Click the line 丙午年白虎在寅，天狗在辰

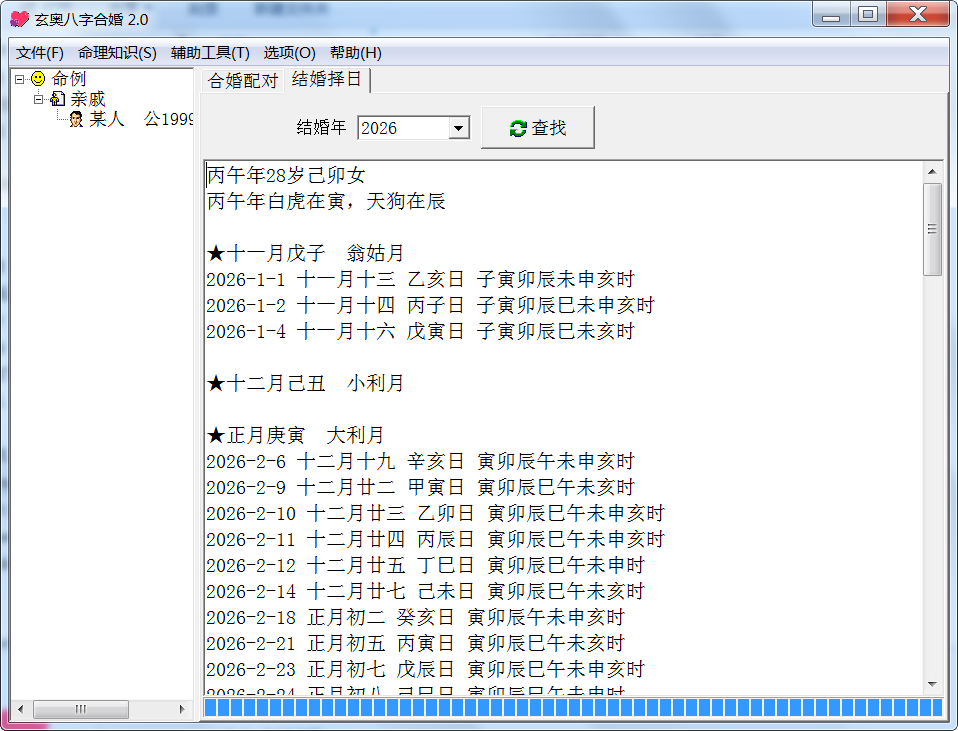pos(326,202)
